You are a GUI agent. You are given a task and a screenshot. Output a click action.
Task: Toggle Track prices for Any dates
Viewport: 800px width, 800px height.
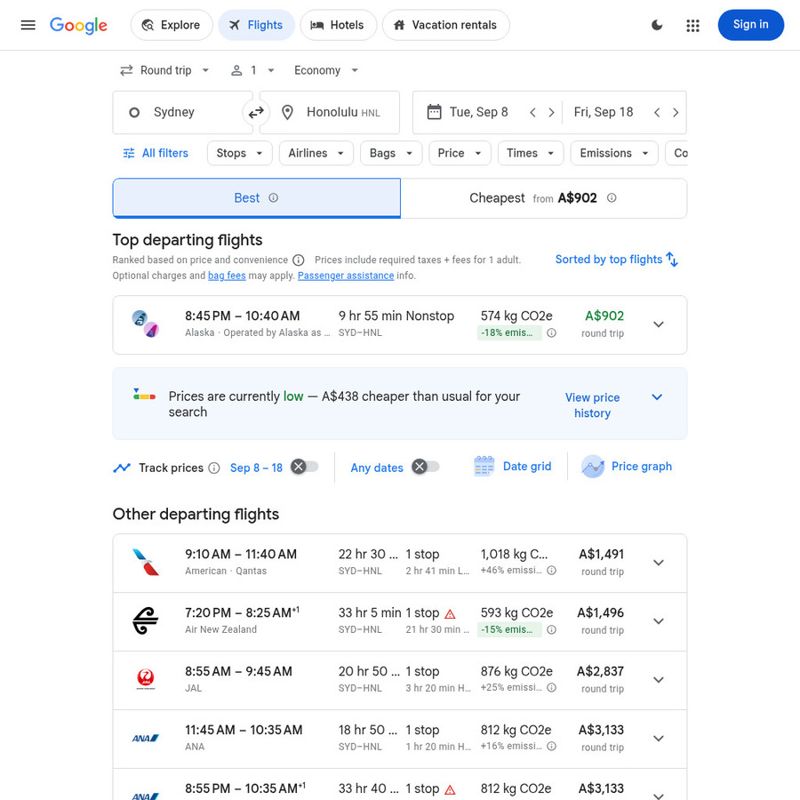426,466
